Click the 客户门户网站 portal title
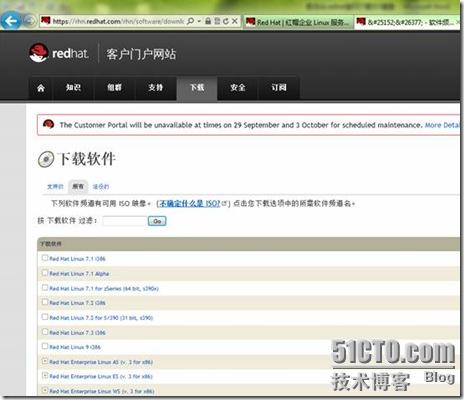This screenshot has width=464, height=400. pos(141,54)
